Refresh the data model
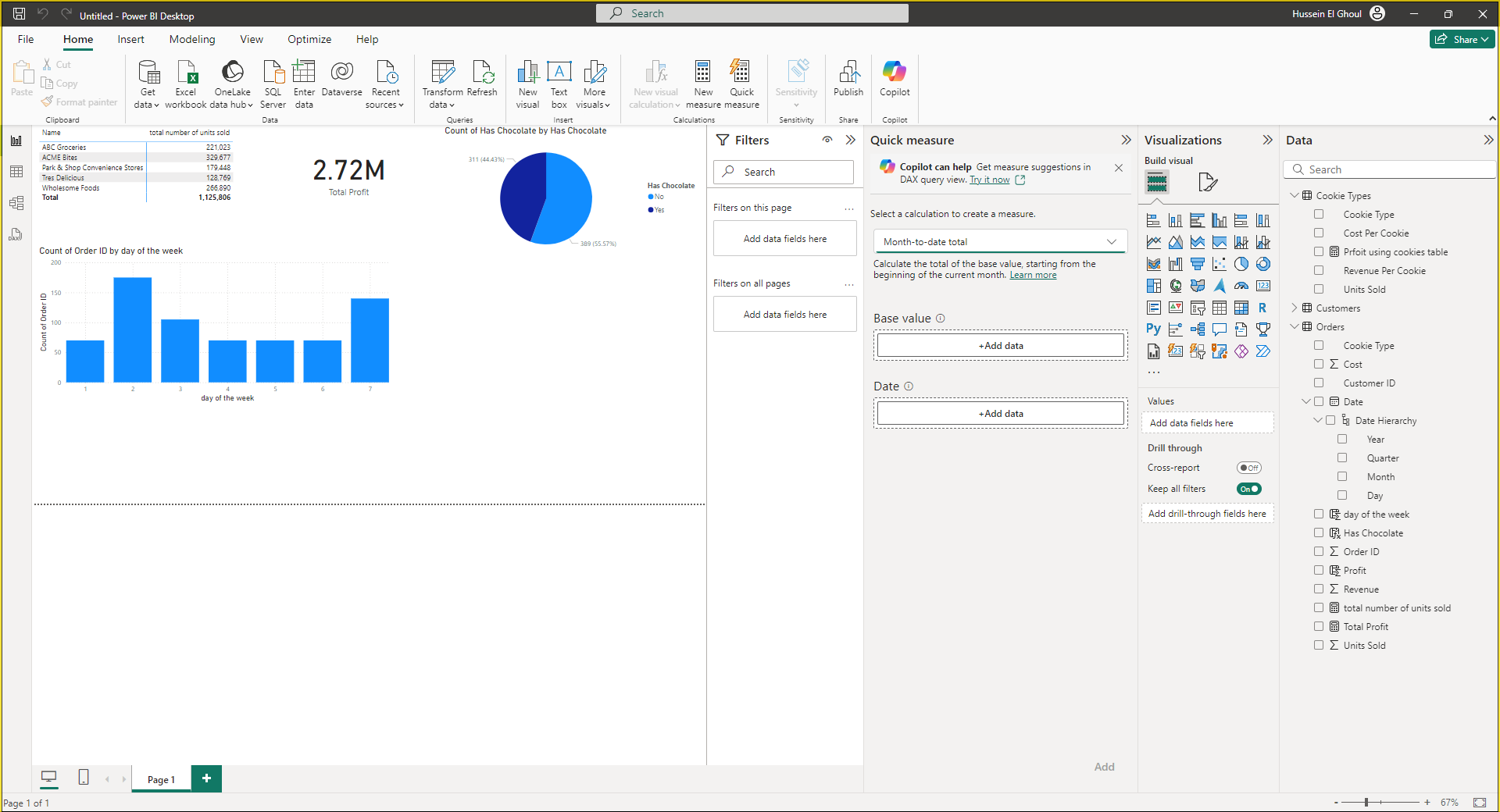 tap(482, 78)
